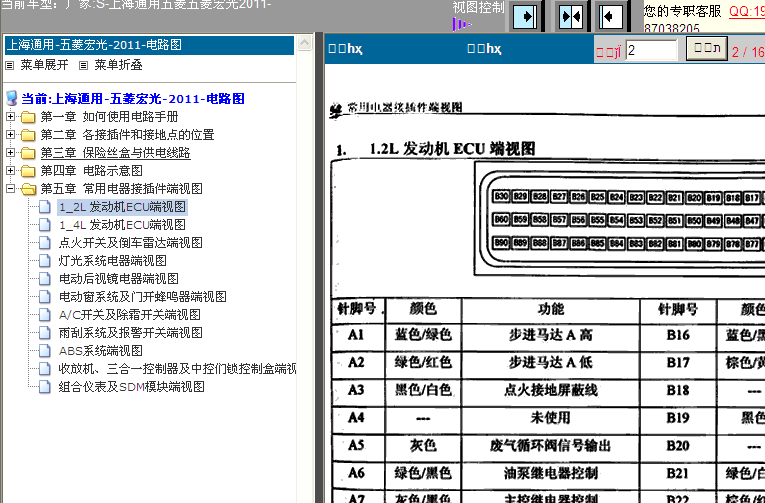Click the left-arrow view control icon
Screen dimensions: 765x503
[609, 17]
